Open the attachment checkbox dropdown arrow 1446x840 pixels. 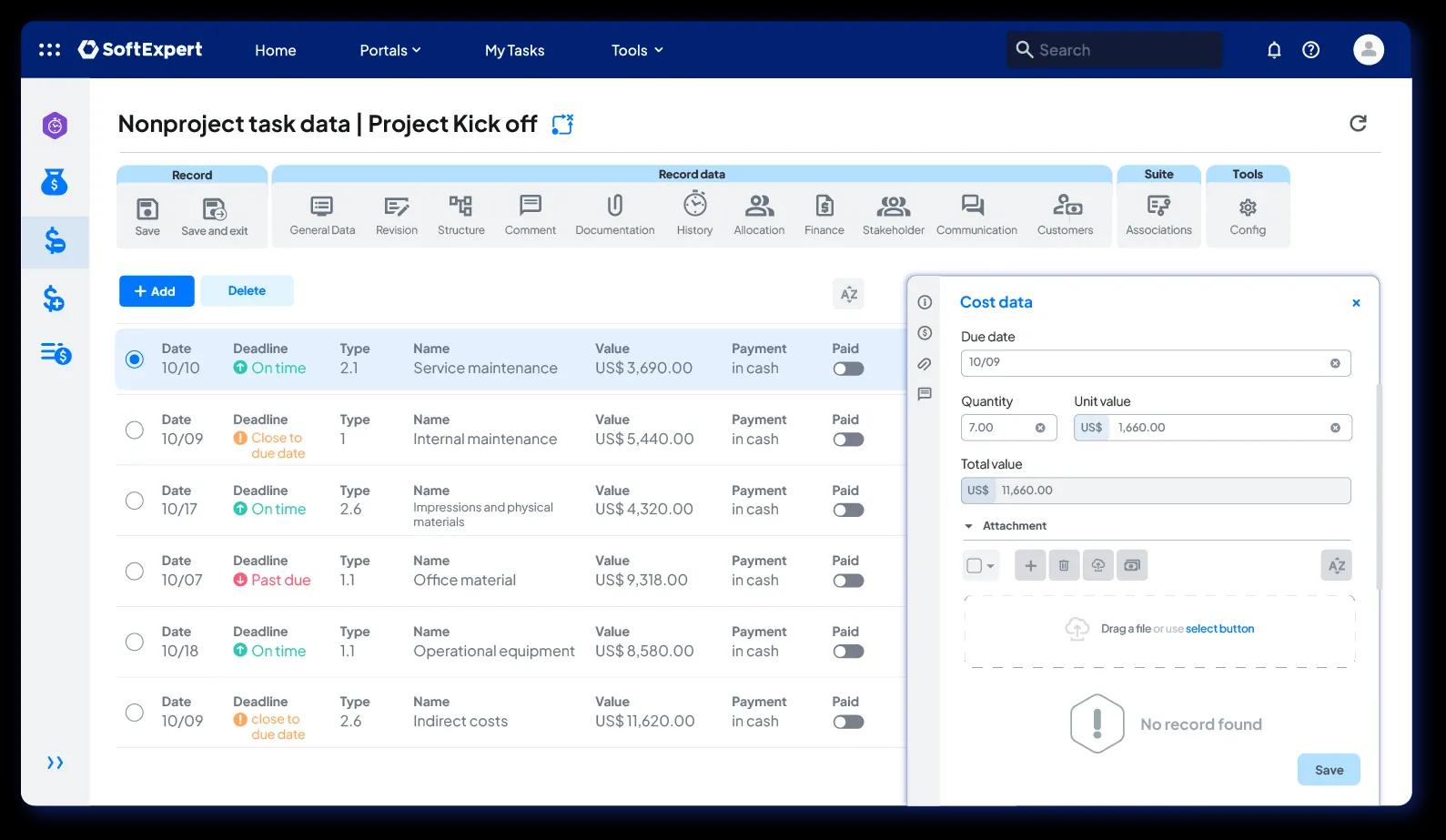click(991, 566)
